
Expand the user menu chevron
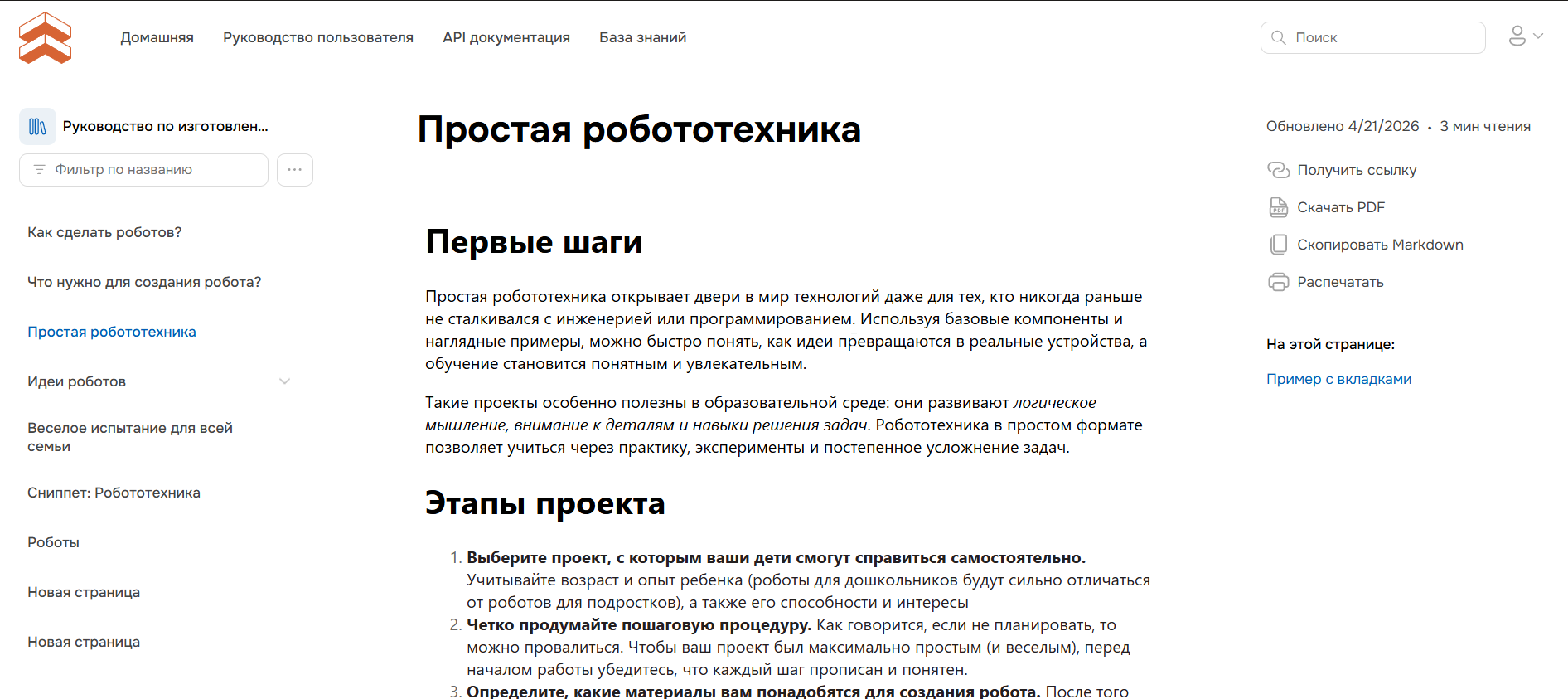click(1538, 36)
